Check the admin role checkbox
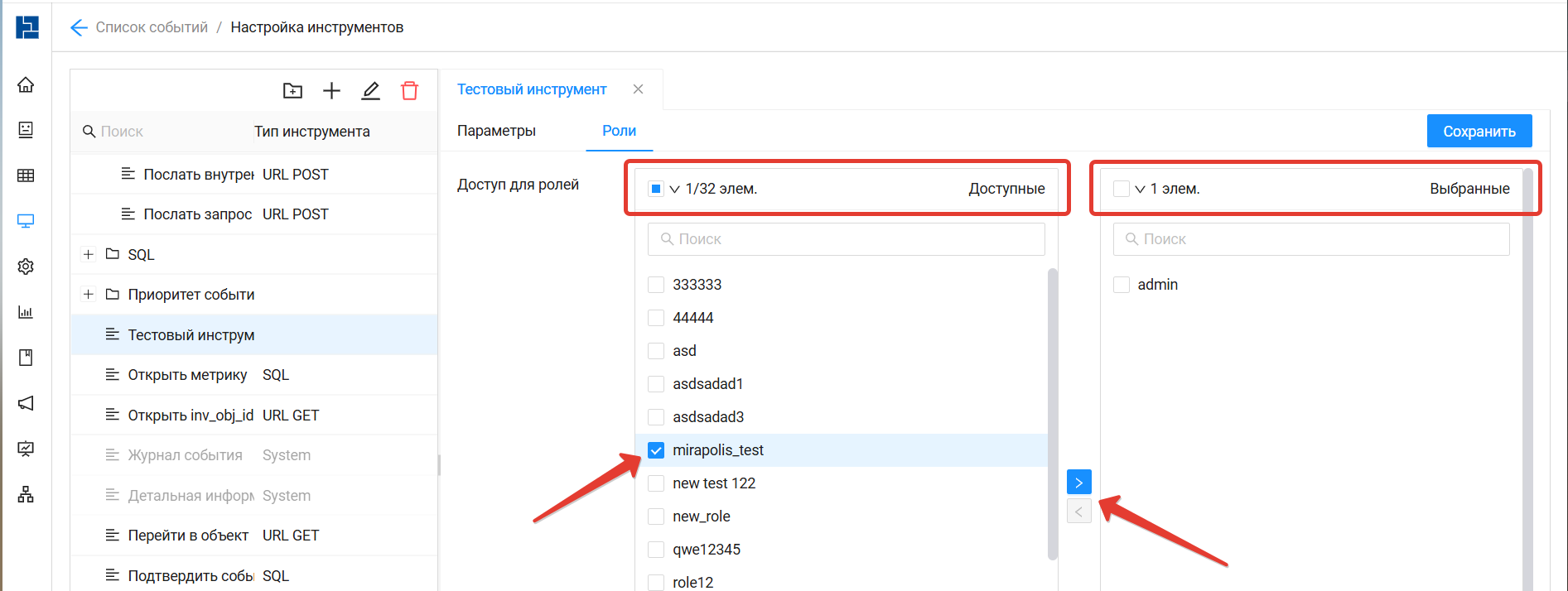1568x591 pixels. pos(1122,285)
